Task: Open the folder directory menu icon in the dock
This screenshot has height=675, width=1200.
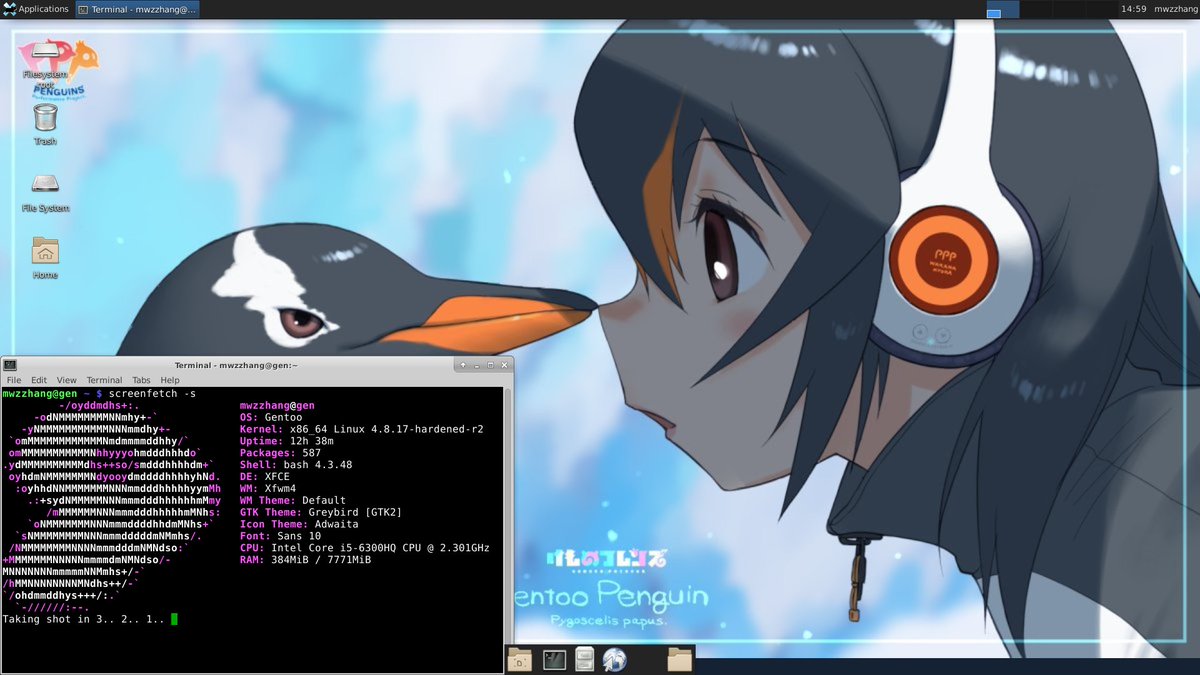Action: (680, 659)
